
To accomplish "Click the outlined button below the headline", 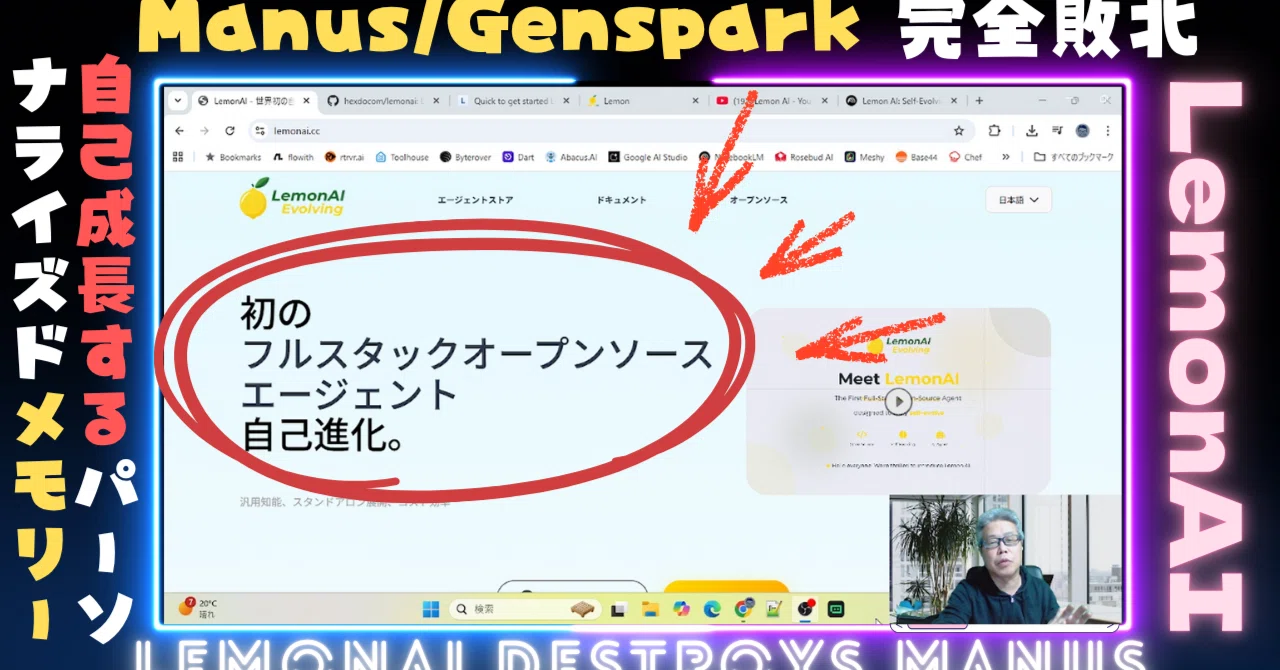I will pyautogui.click(x=572, y=587).
